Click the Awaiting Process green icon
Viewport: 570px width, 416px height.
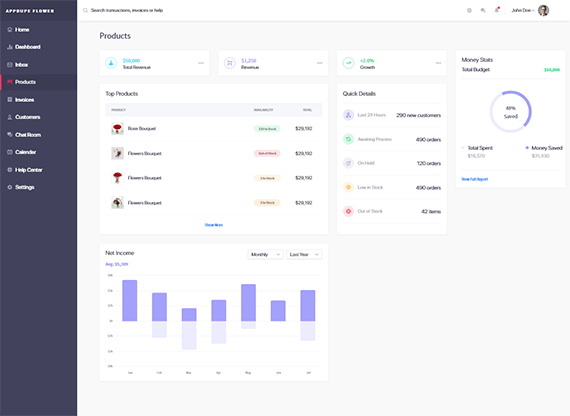[x=348, y=139]
